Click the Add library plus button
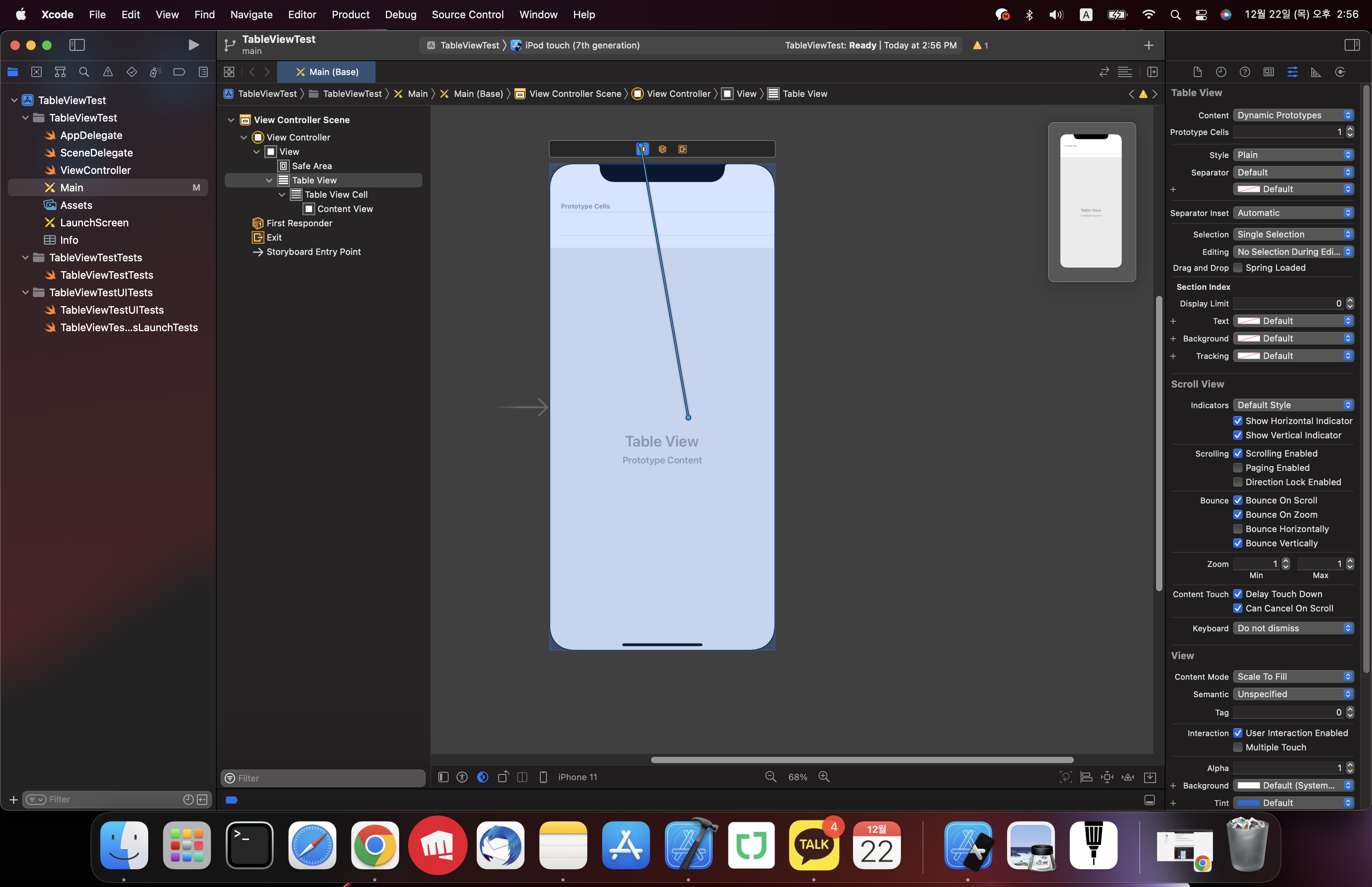The image size is (1372, 887). click(x=1148, y=45)
